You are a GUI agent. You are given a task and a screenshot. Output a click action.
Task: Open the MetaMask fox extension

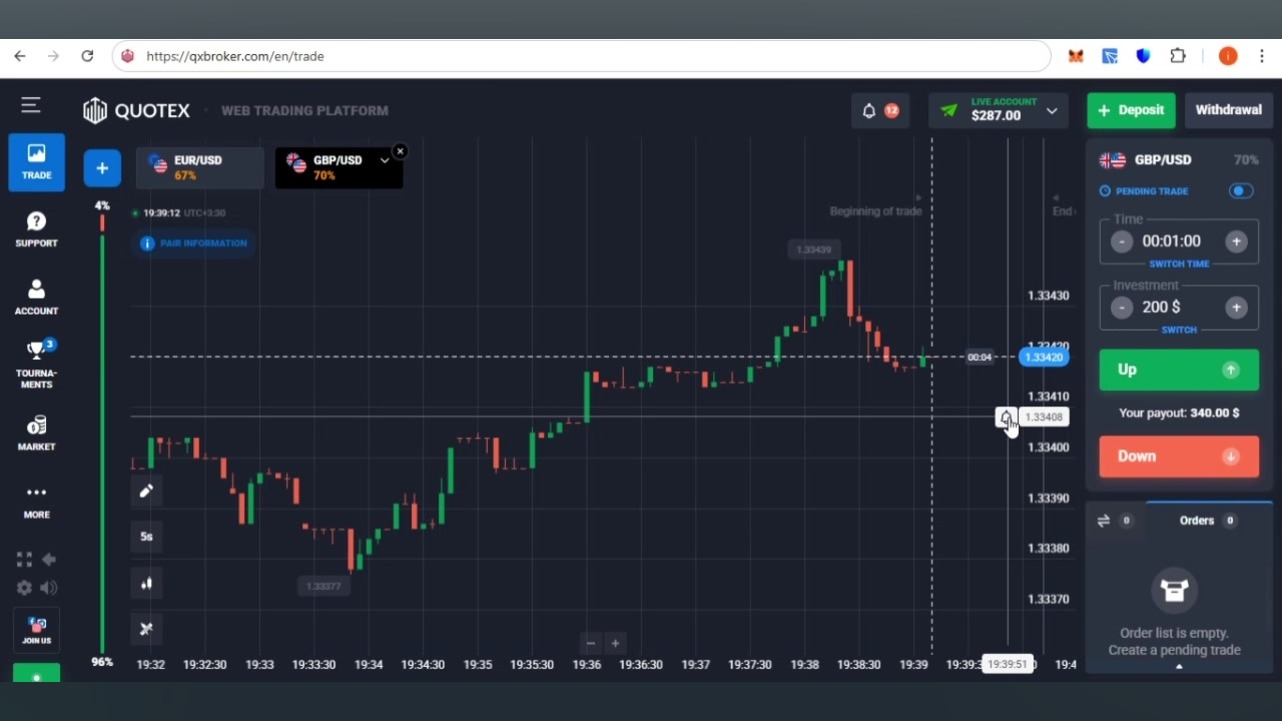pos(1075,56)
